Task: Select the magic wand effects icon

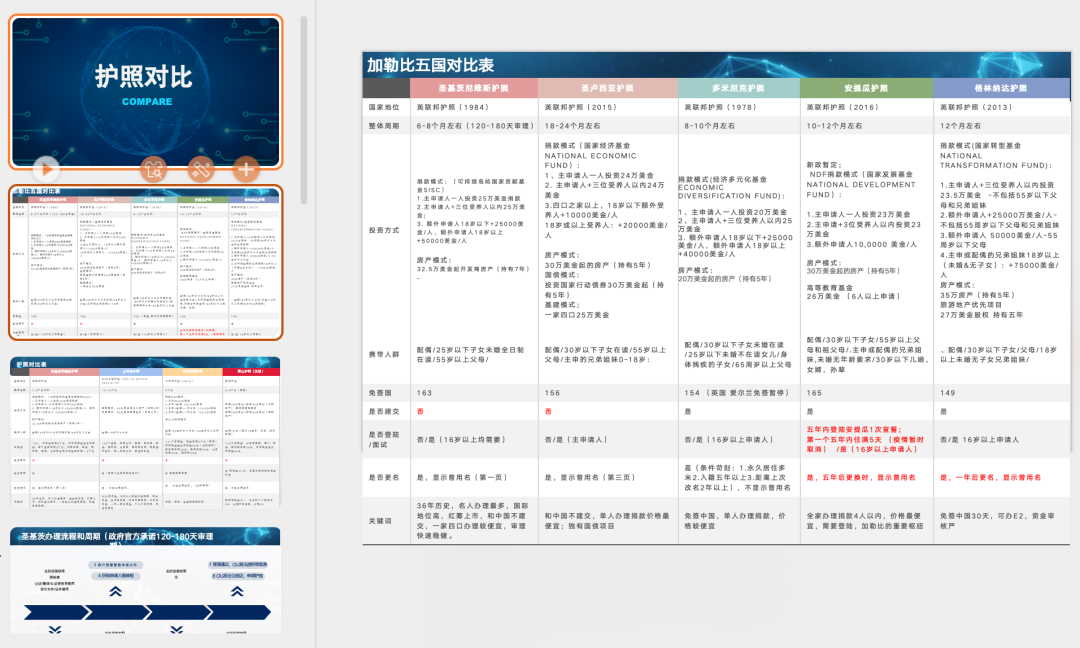Action: [x=199, y=168]
